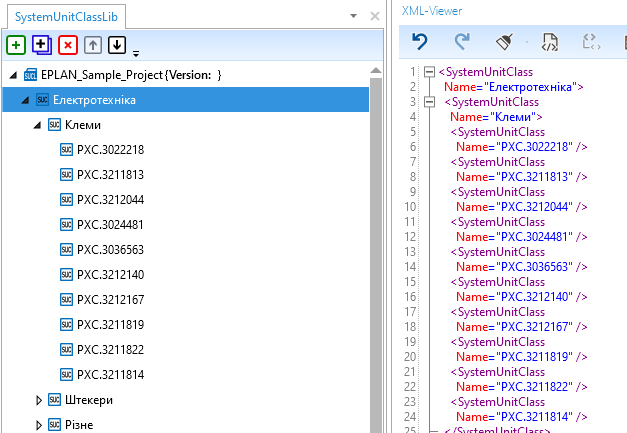Click the blue add child element icon

coord(41,45)
